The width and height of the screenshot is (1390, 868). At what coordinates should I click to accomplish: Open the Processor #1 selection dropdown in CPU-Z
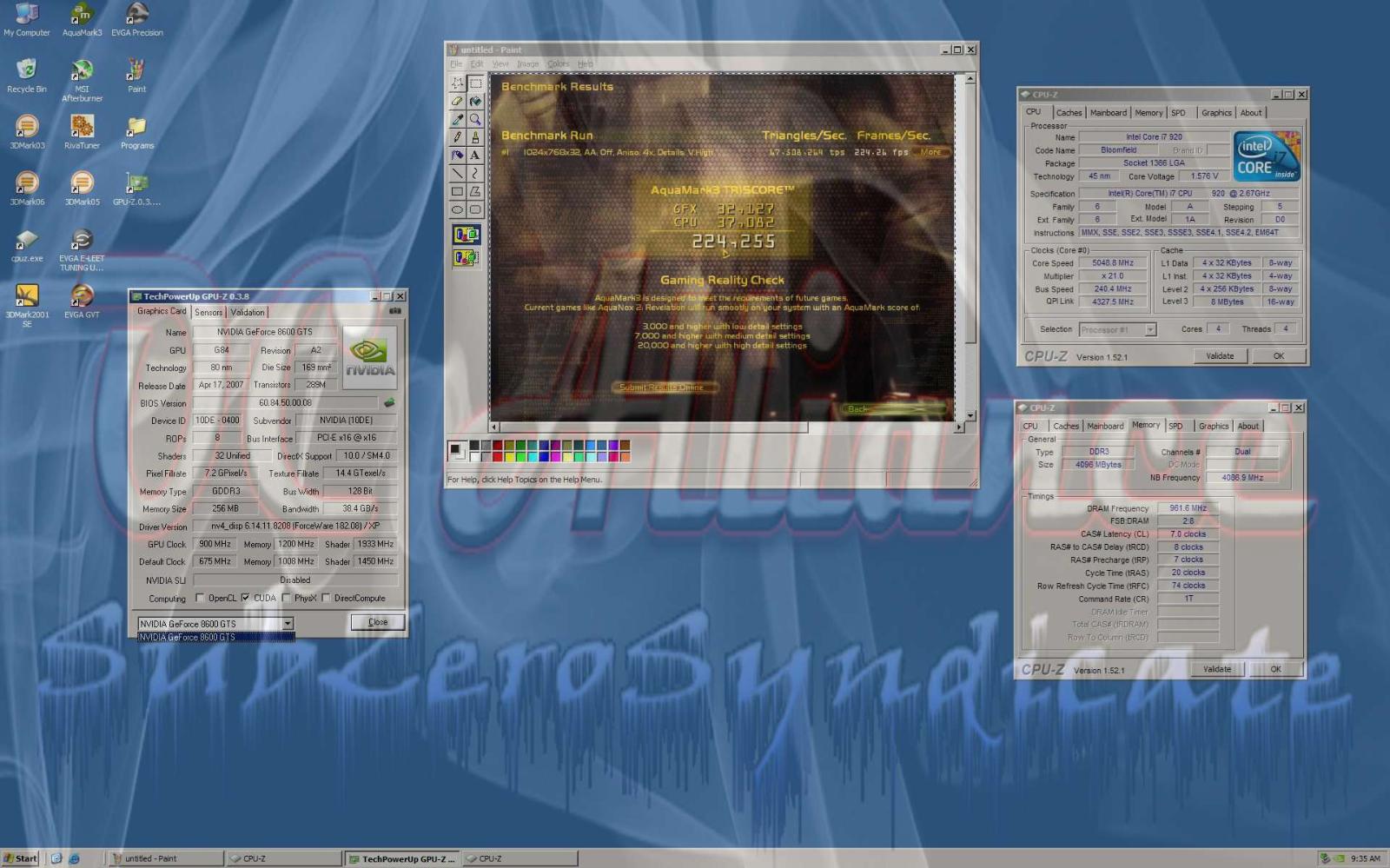point(1150,329)
